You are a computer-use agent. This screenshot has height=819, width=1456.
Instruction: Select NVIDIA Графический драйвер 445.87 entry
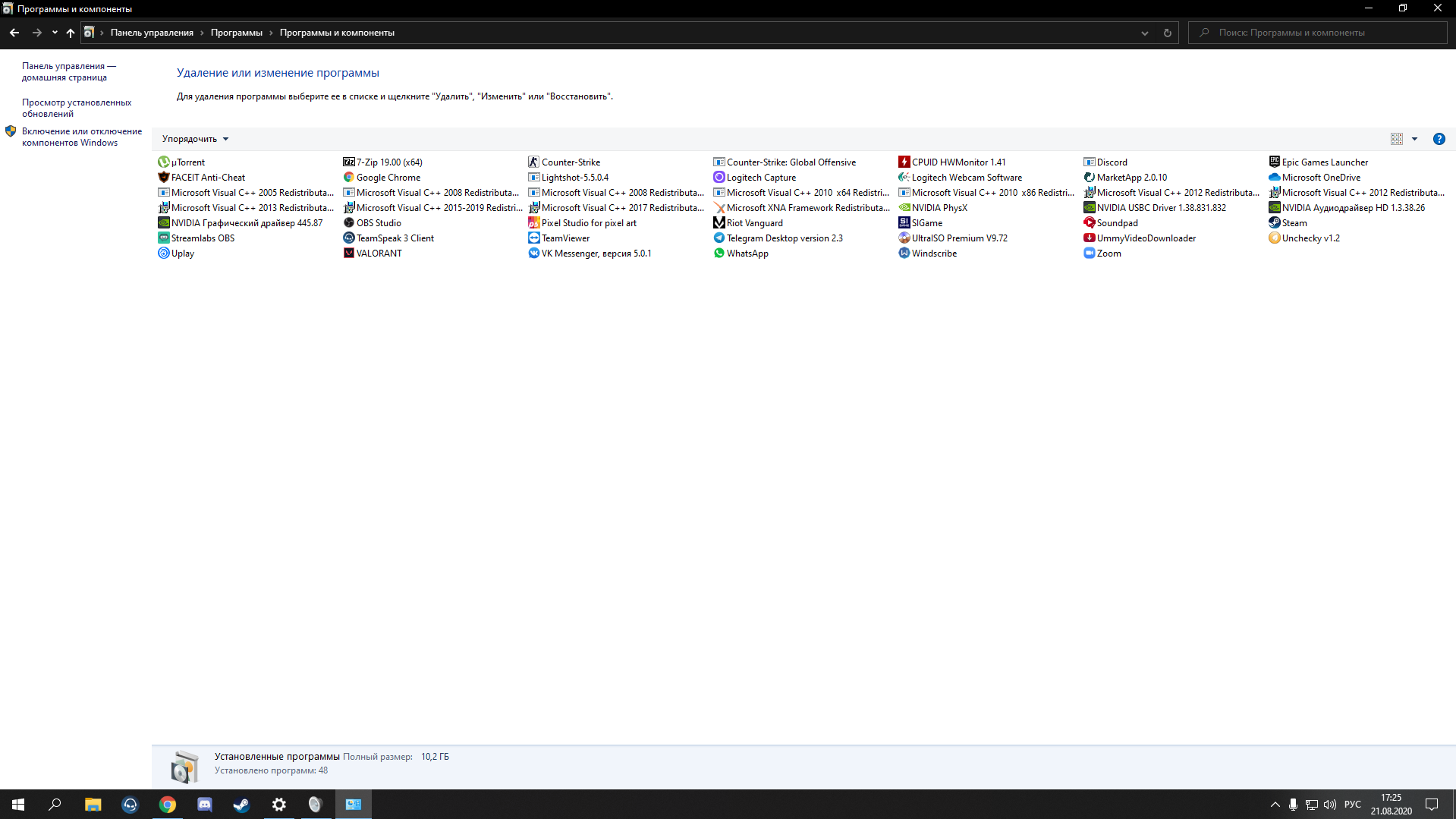tap(241, 223)
